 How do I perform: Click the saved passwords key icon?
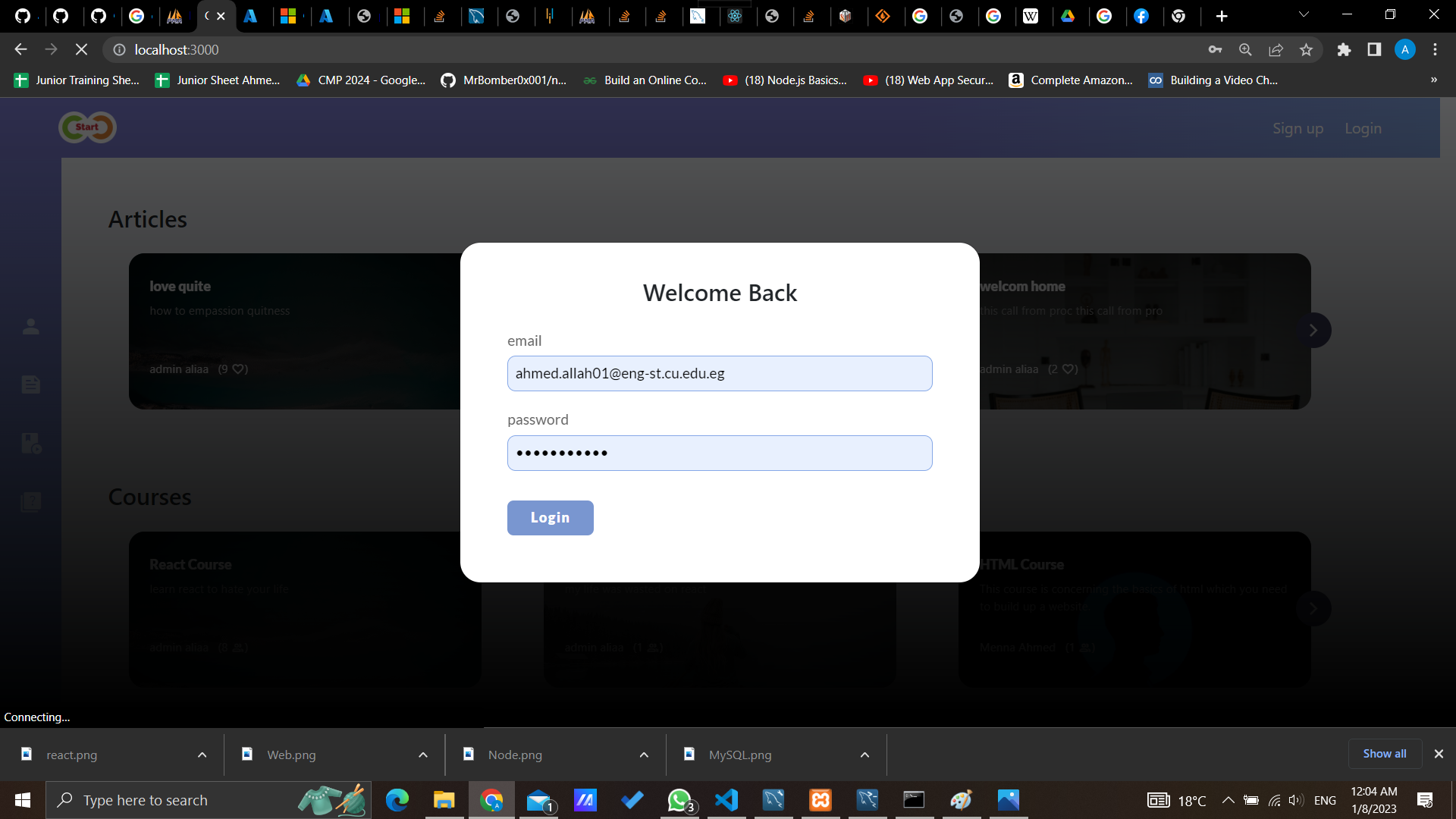click(x=1215, y=49)
